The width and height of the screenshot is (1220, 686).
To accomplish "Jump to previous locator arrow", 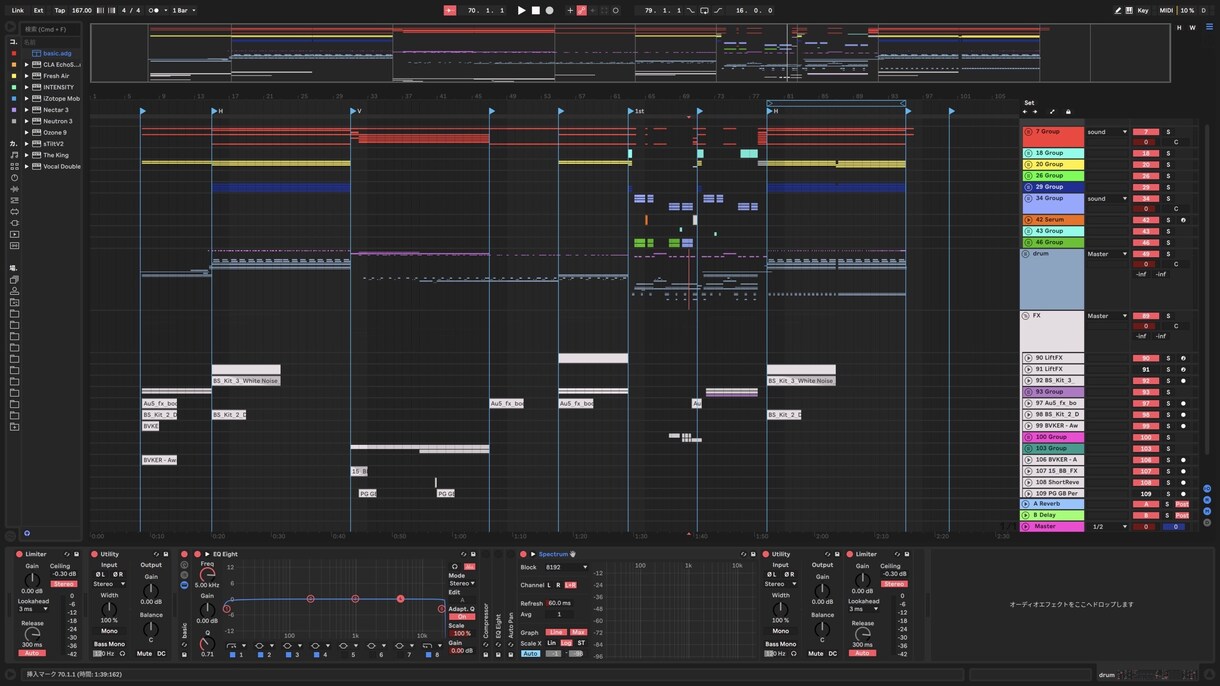I will click(x=1027, y=112).
